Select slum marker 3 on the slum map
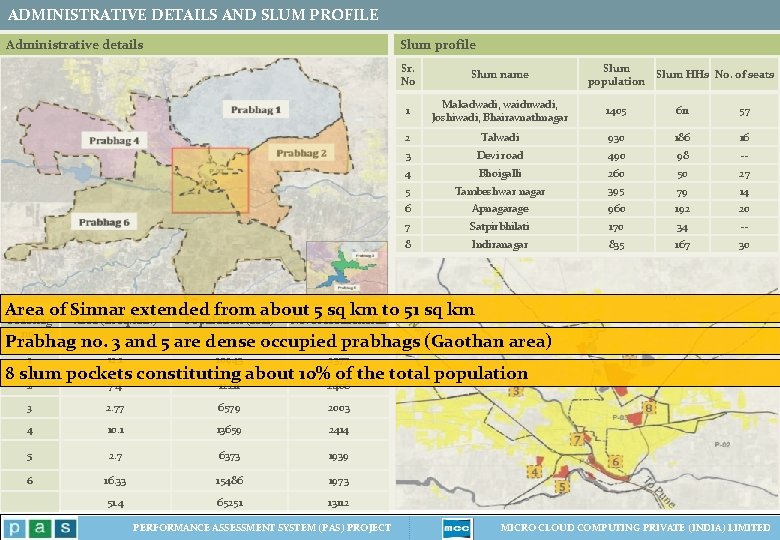The width and height of the screenshot is (780, 540). click(516, 391)
